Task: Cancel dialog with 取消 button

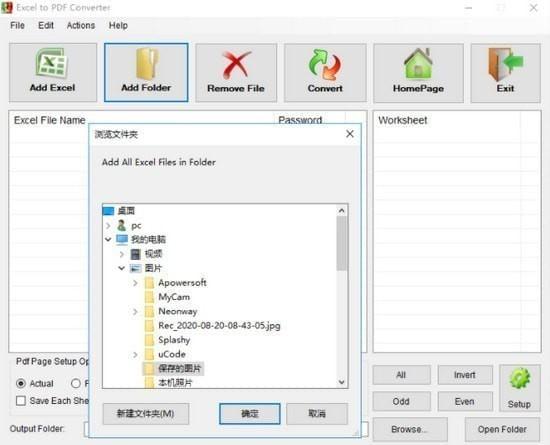Action: pyautogui.click(x=317, y=414)
